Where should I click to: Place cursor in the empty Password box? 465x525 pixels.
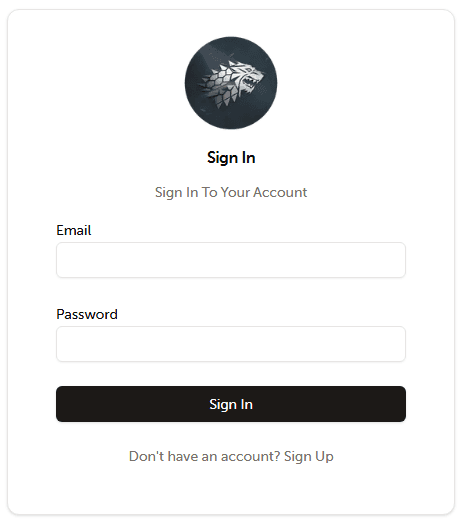[x=231, y=344]
